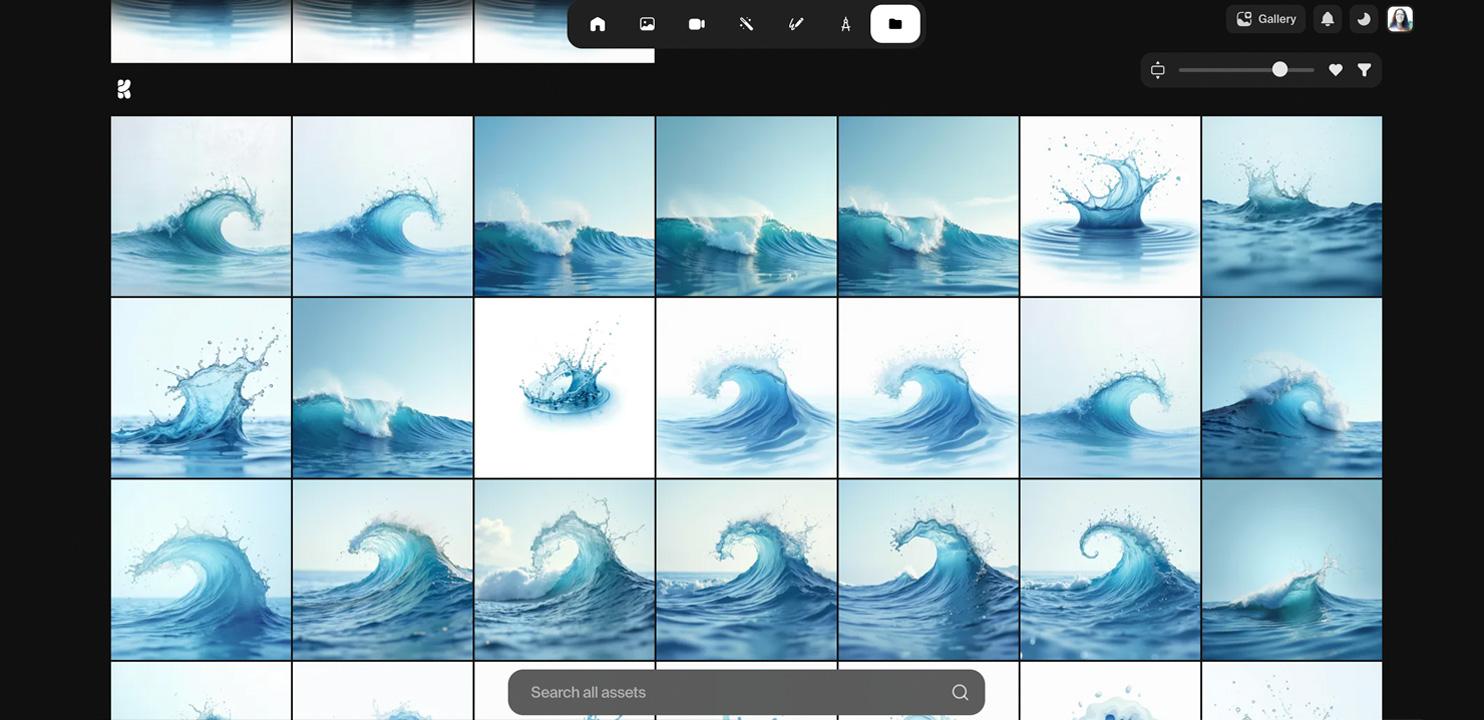This screenshot has width=1484, height=720.
Task: Open the brush edit tool
Action: (x=796, y=24)
